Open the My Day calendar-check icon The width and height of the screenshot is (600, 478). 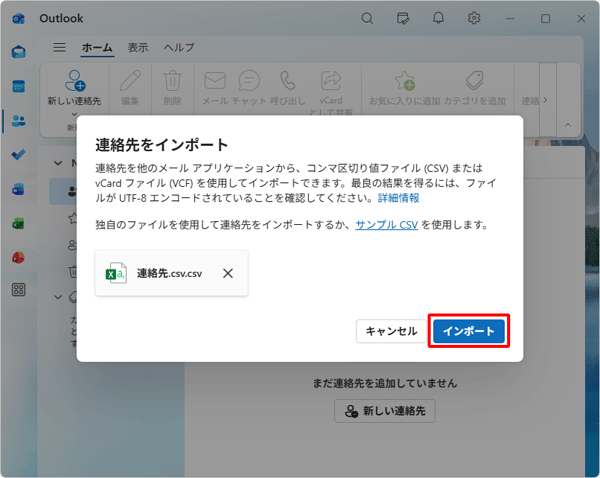click(x=403, y=18)
